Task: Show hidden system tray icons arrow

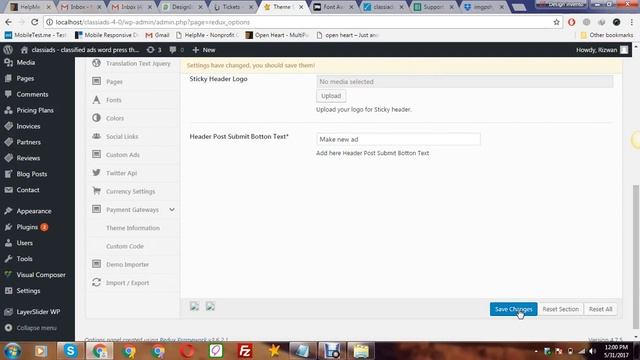Action: pos(536,351)
